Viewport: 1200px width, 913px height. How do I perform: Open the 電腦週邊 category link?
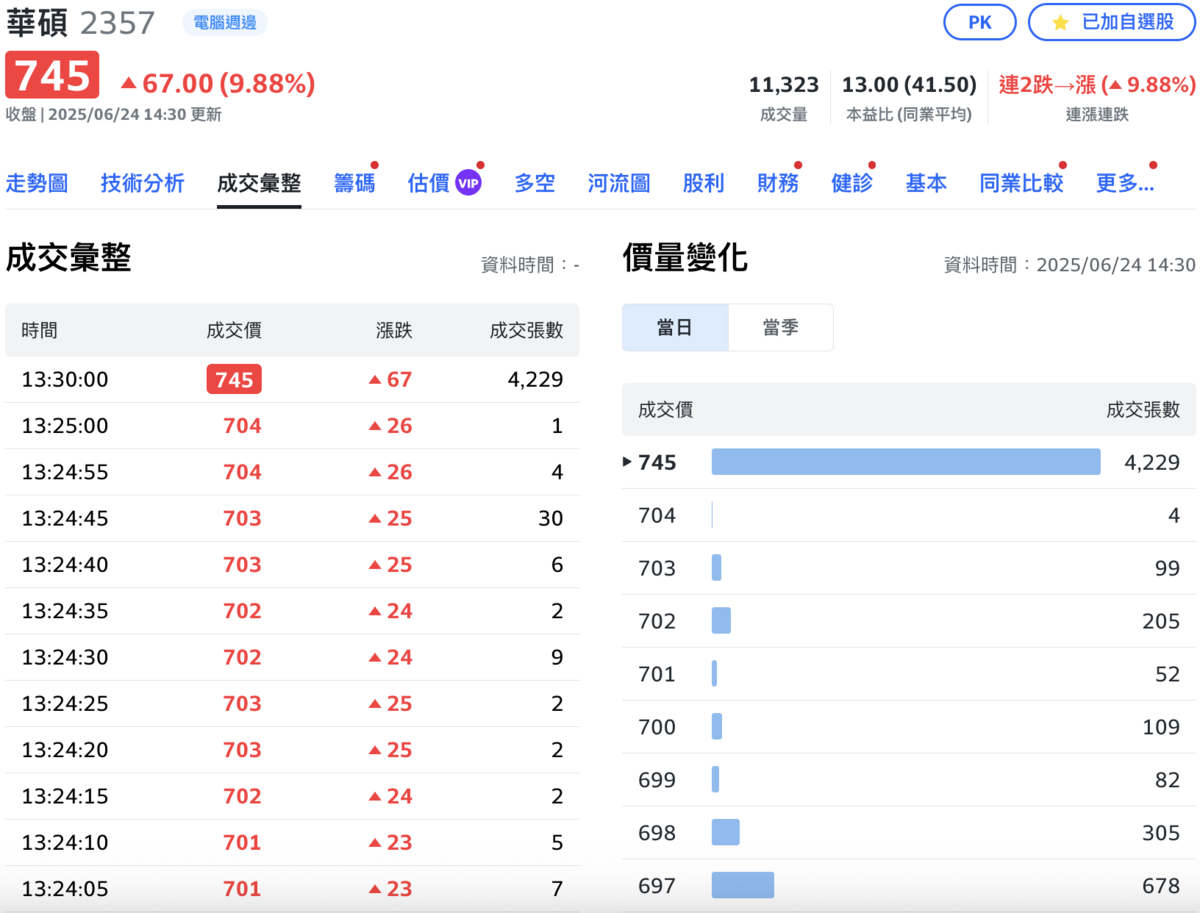coord(224,23)
